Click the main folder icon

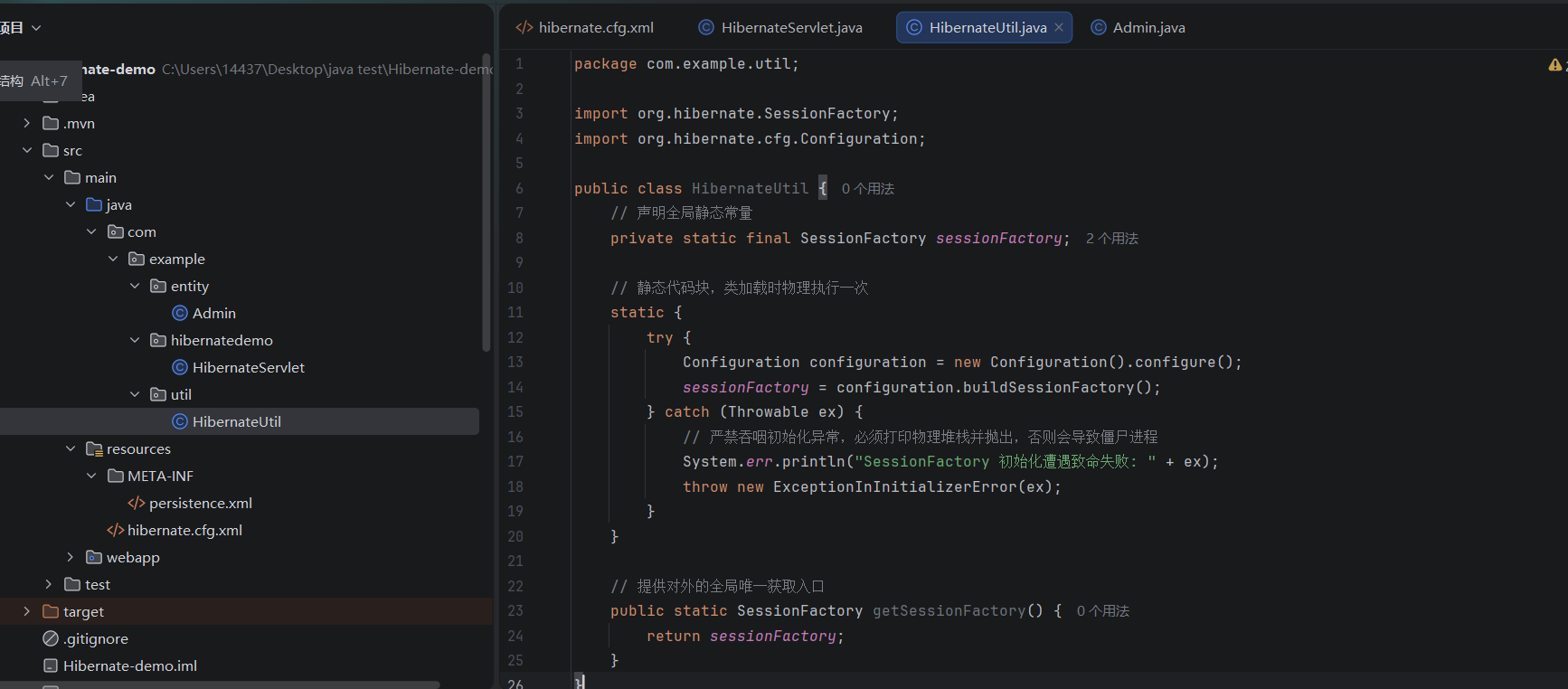[72, 177]
